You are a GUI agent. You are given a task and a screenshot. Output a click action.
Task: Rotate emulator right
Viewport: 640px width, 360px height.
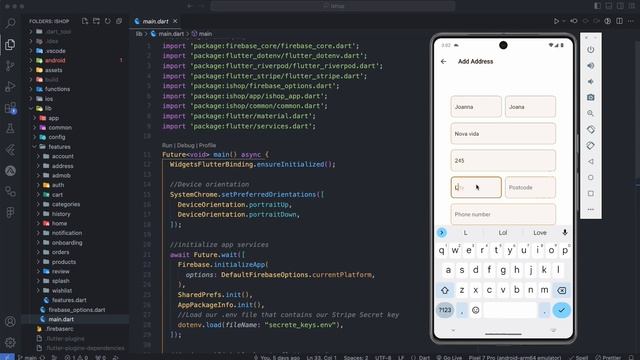point(591,145)
